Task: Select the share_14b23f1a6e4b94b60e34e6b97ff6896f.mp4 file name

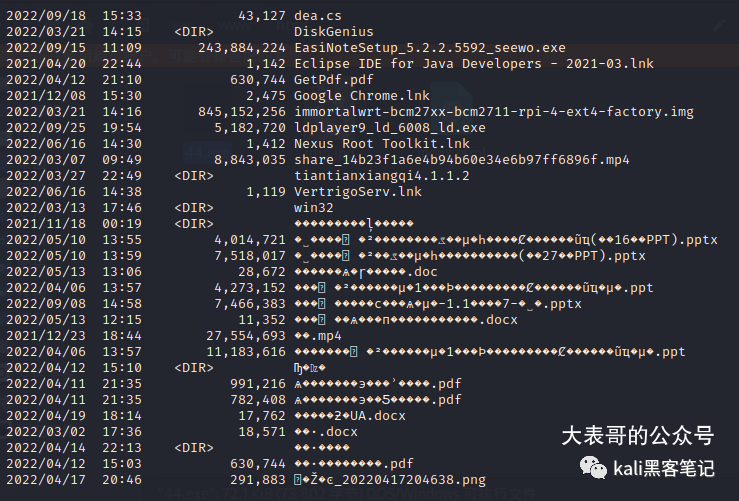Action: (462, 160)
